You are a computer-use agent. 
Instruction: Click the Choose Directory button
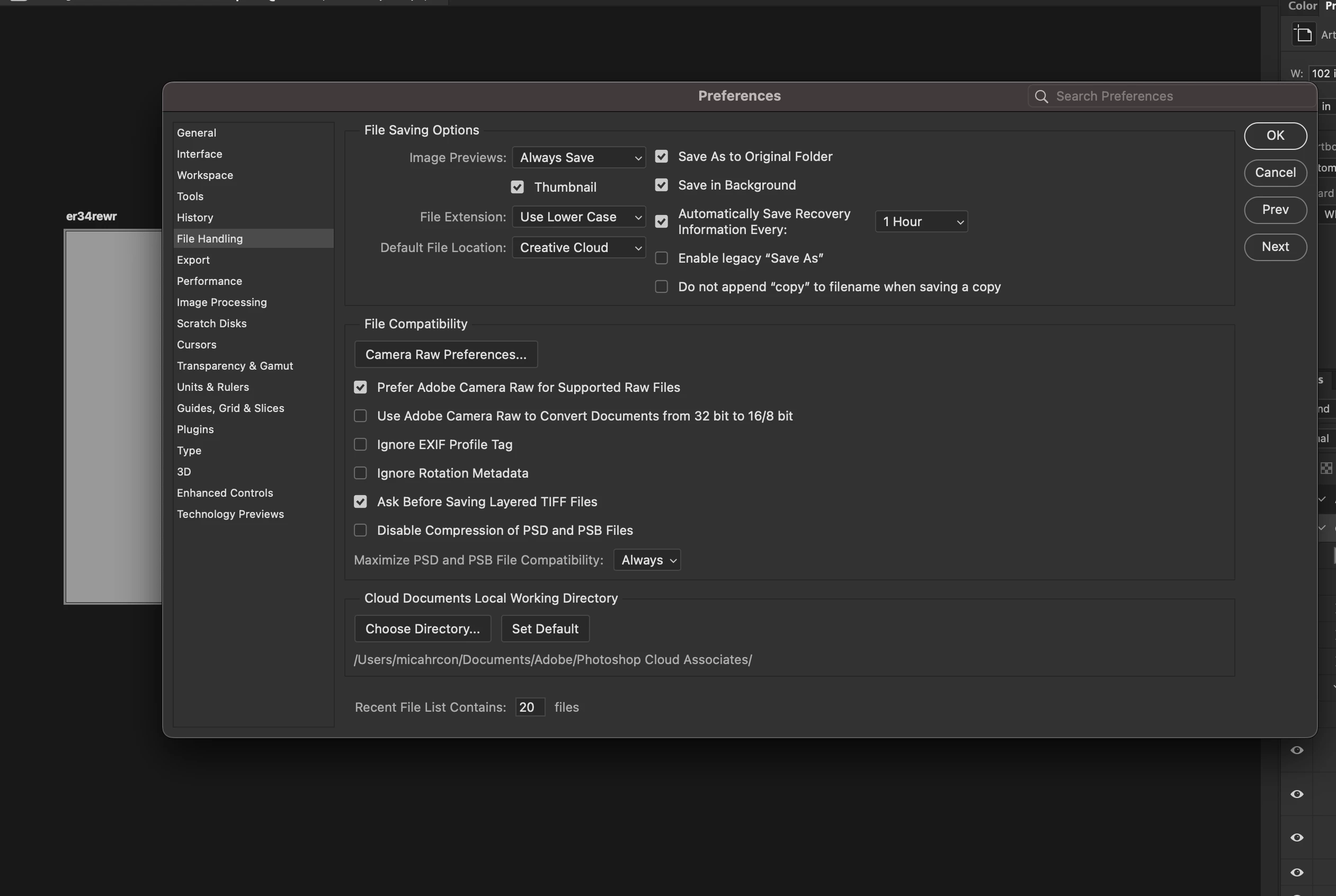coord(423,629)
